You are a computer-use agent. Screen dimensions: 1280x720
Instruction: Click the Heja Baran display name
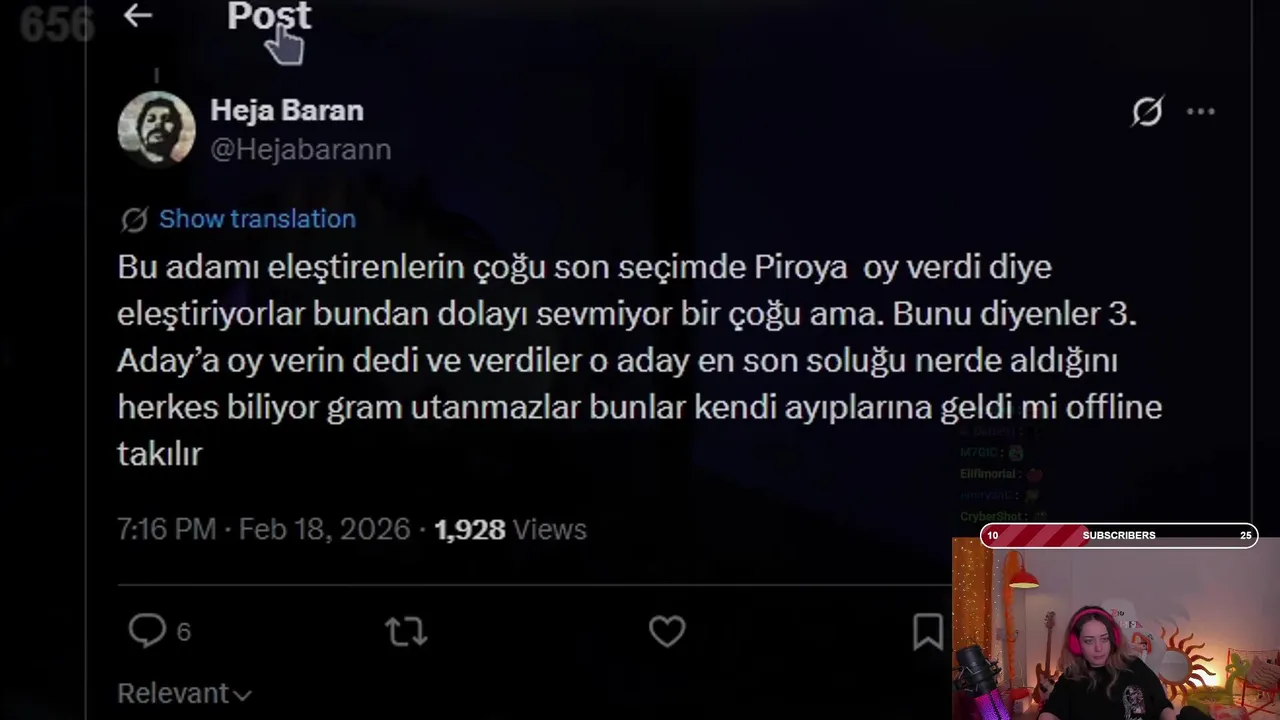(287, 110)
